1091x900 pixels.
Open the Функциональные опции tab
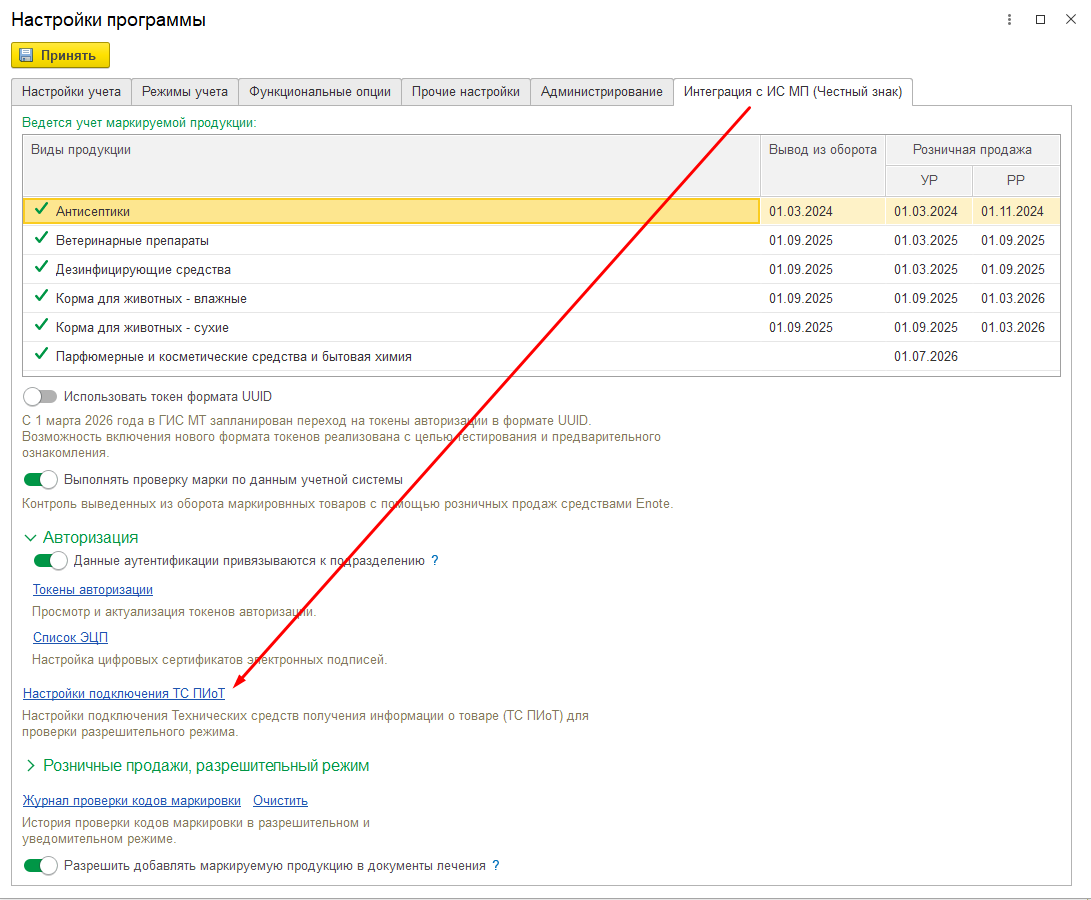[320, 92]
